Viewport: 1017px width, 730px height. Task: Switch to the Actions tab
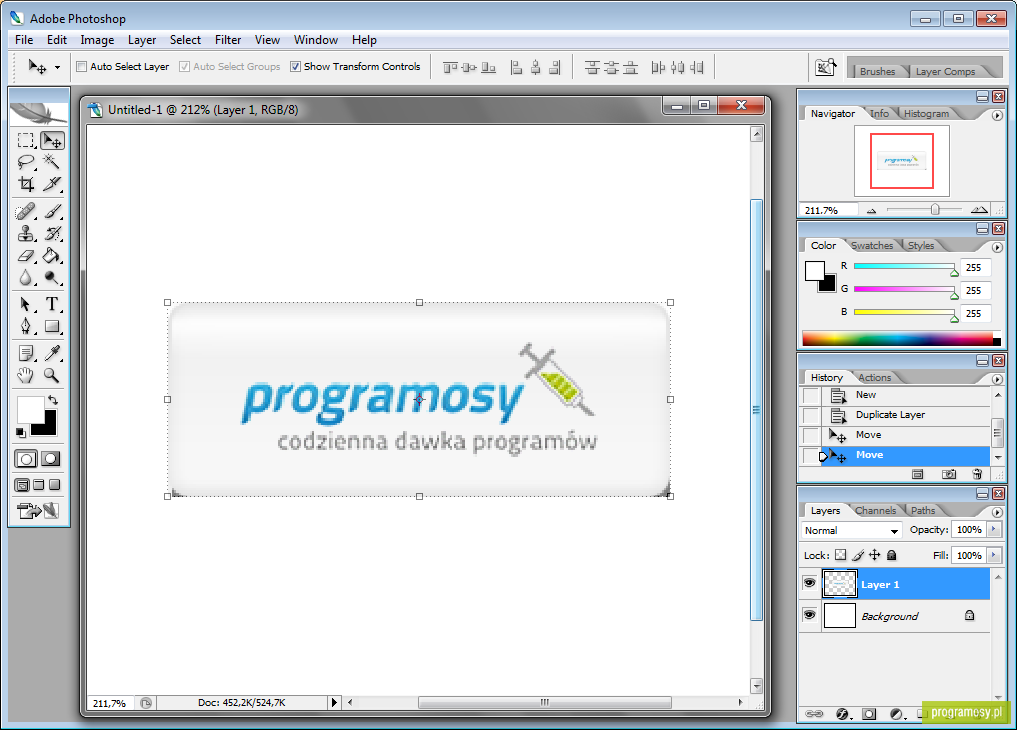click(874, 377)
